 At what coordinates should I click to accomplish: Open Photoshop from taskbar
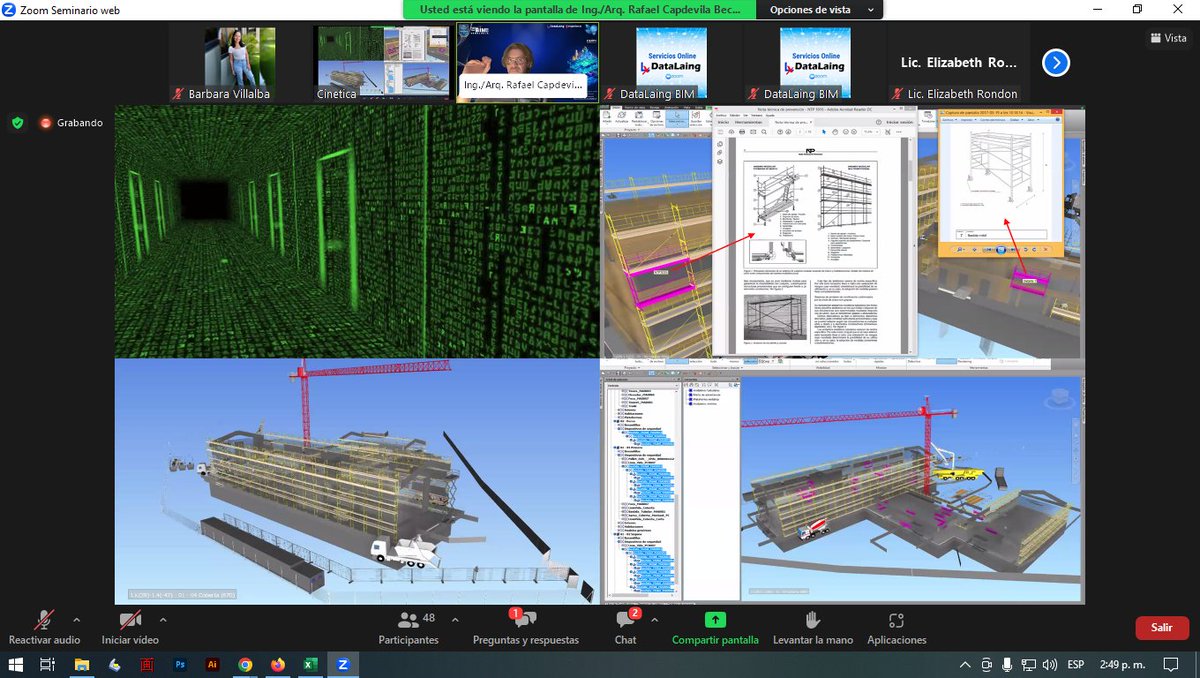180,664
